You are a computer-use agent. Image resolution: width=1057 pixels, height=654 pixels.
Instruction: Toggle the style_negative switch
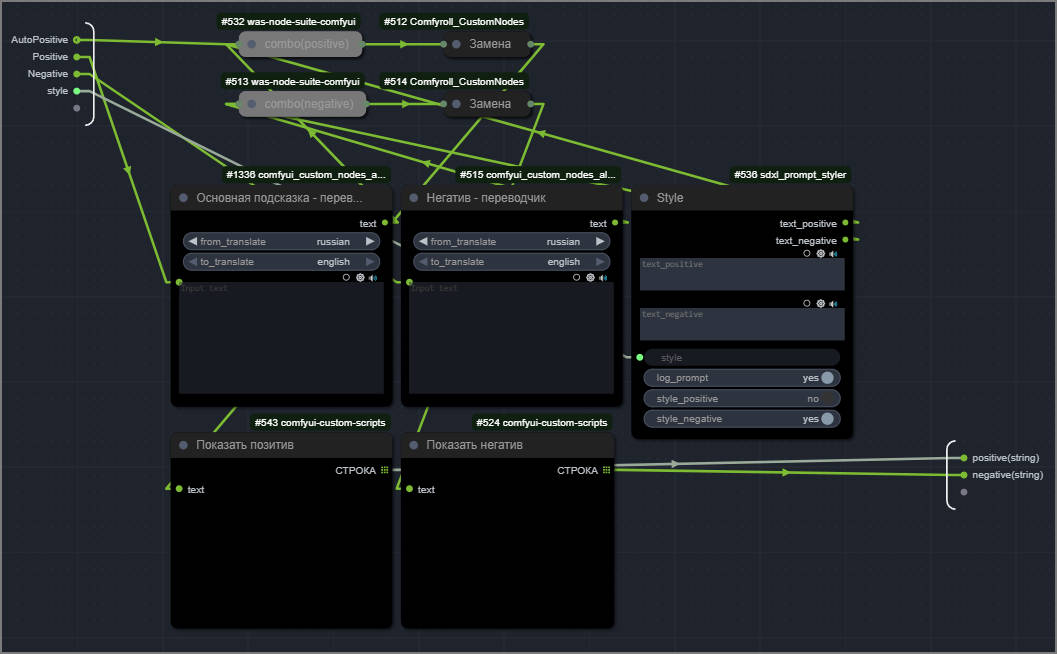(x=826, y=419)
